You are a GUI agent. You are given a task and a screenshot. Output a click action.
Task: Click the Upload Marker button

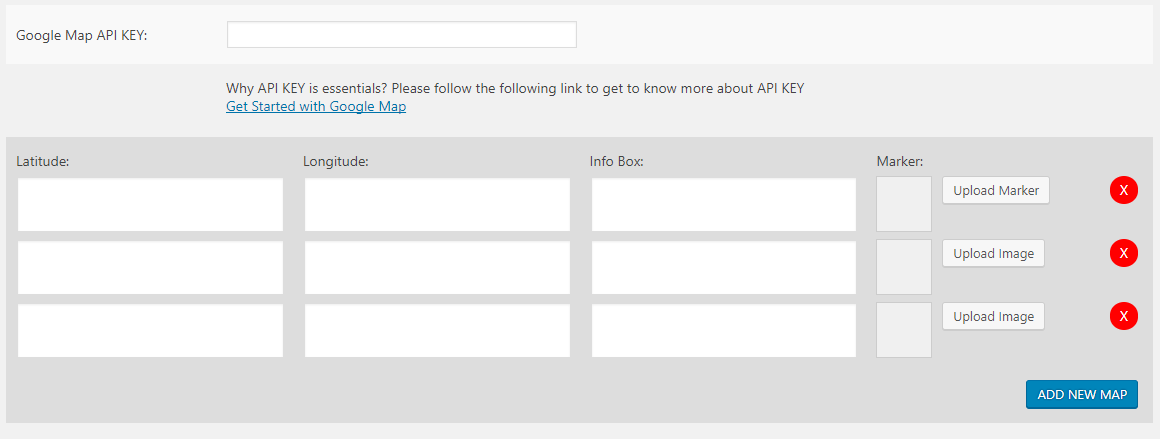pos(995,190)
